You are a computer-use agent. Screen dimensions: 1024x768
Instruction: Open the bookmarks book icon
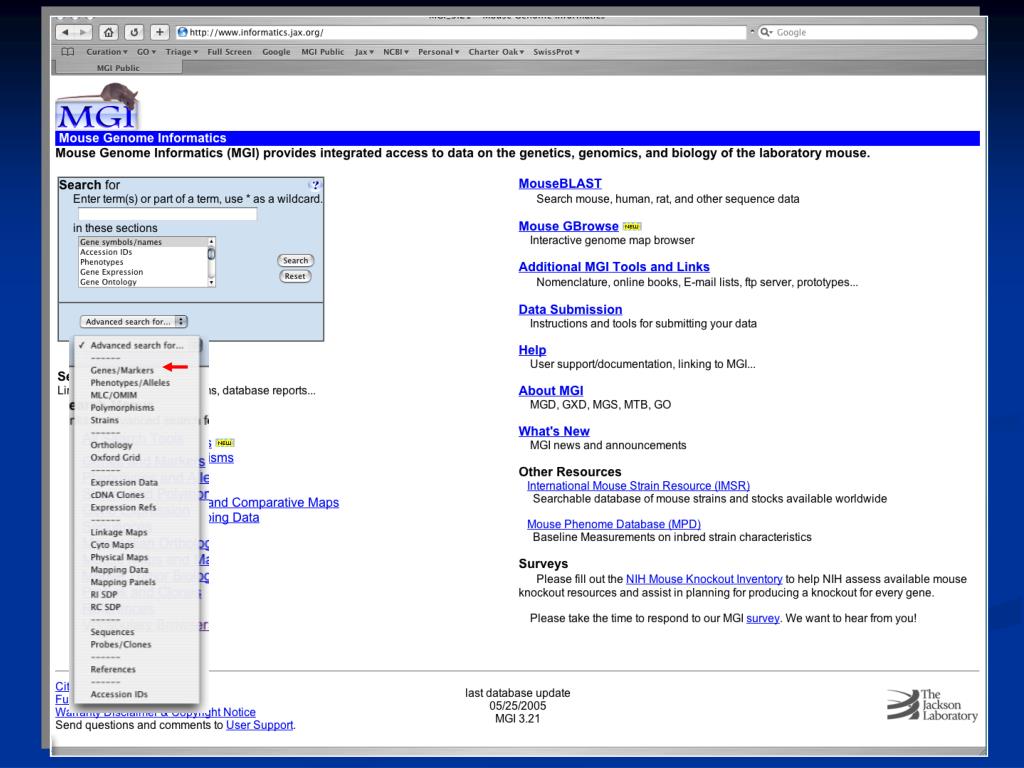pyautogui.click(x=67, y=52)
